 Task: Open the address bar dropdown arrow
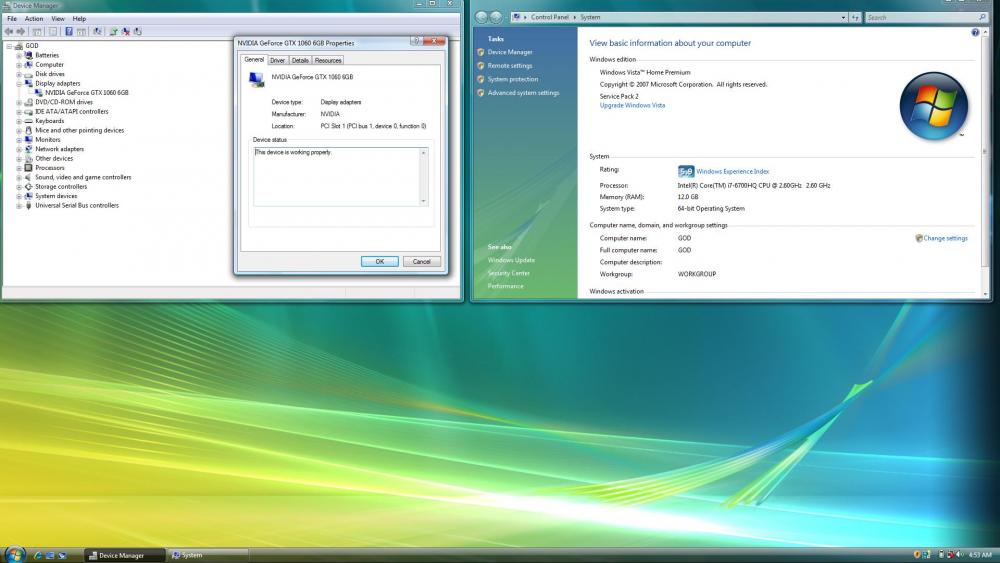coord(842,17)
